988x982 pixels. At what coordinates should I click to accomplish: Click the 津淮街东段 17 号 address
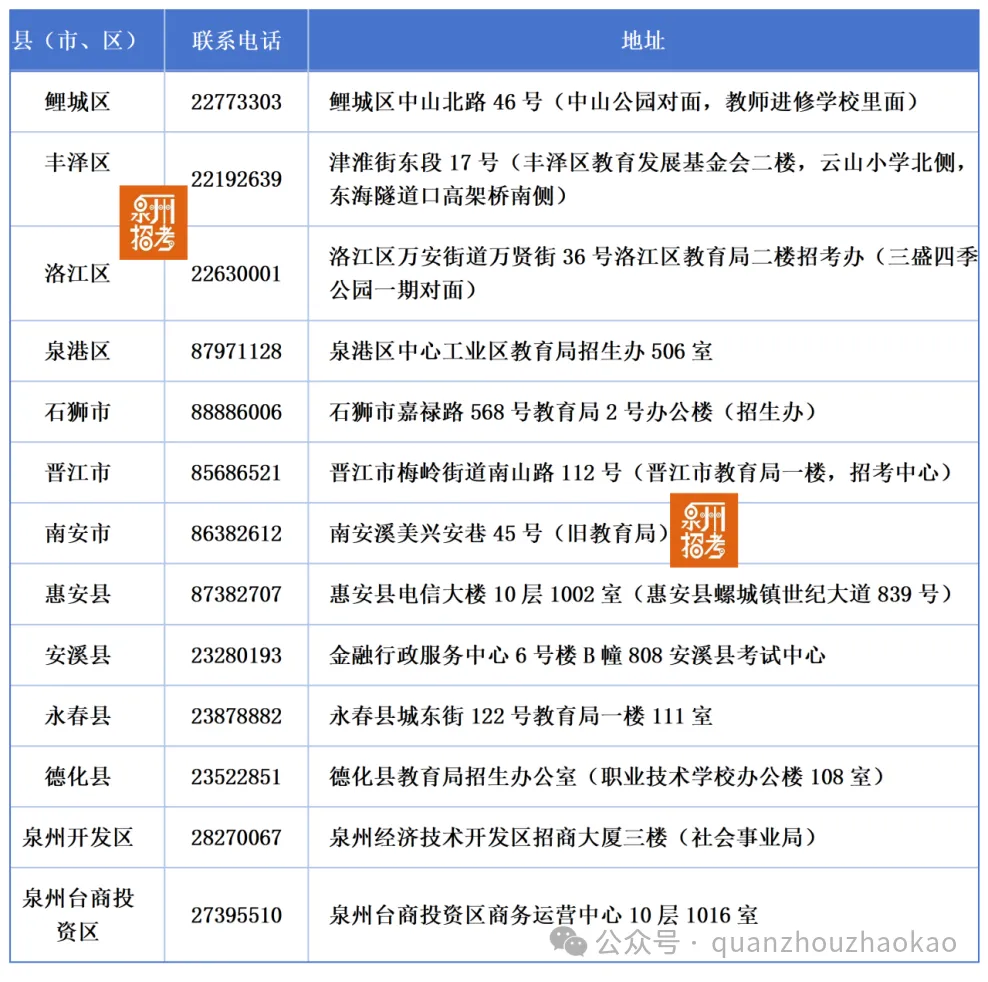pos(648,179)
